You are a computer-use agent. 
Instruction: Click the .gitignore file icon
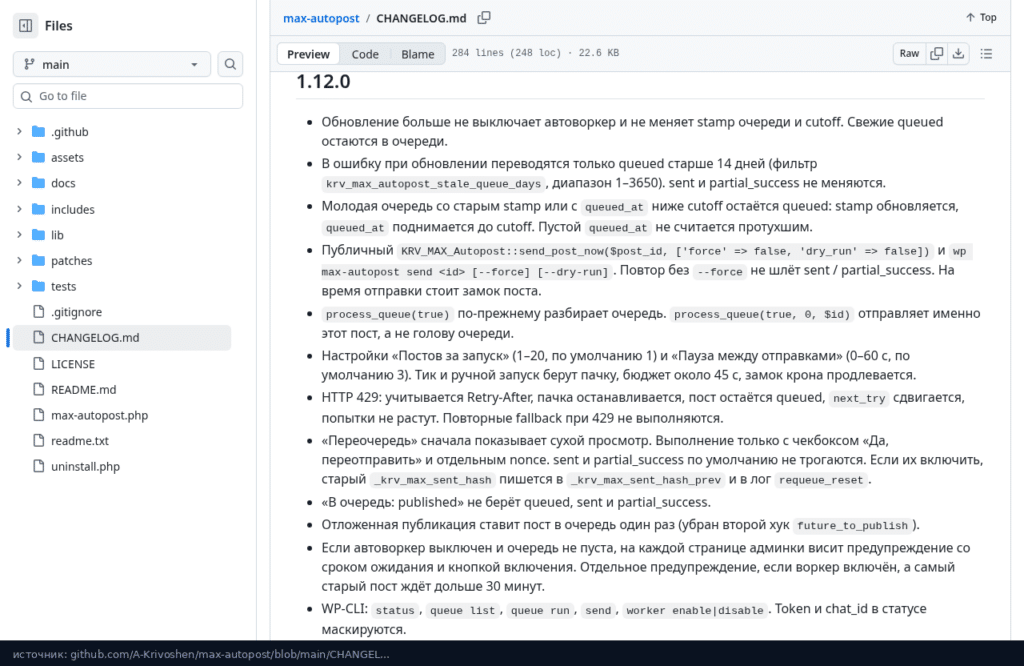(x=39, y=311)
